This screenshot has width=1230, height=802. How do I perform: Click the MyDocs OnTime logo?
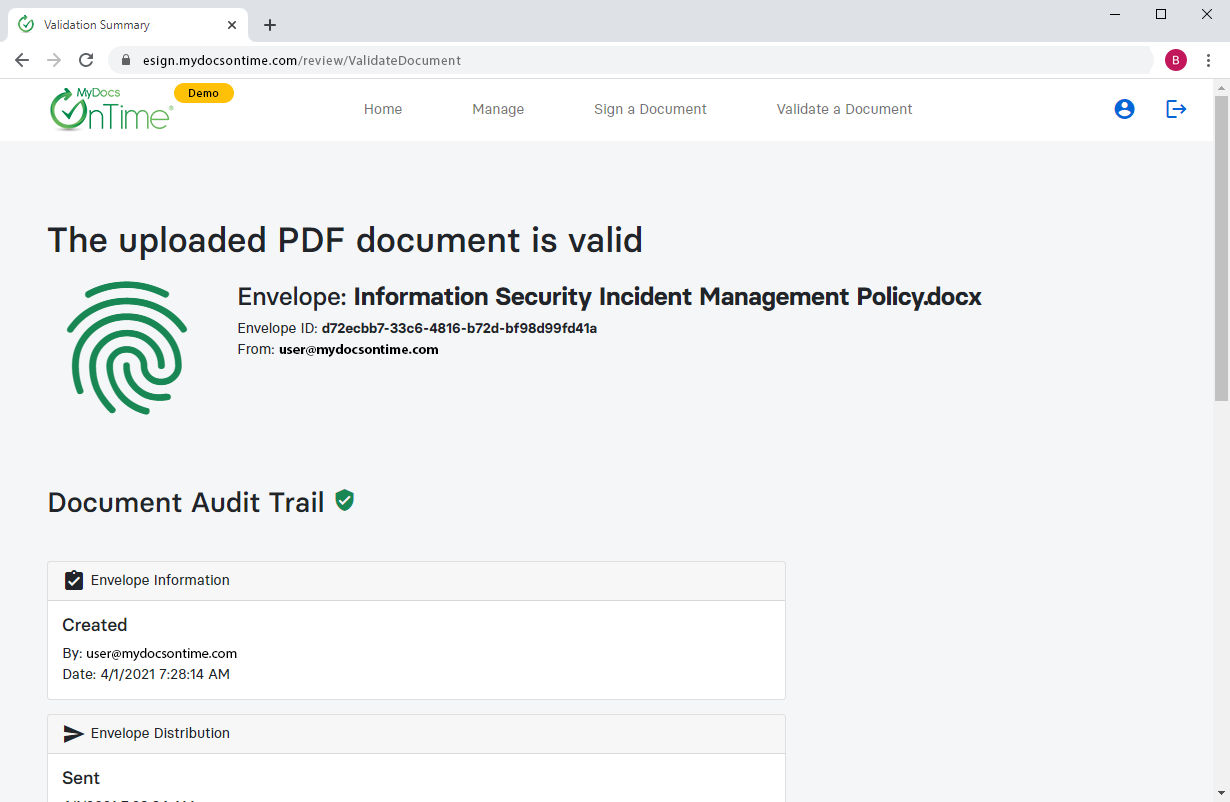click(x=110, y=109)
